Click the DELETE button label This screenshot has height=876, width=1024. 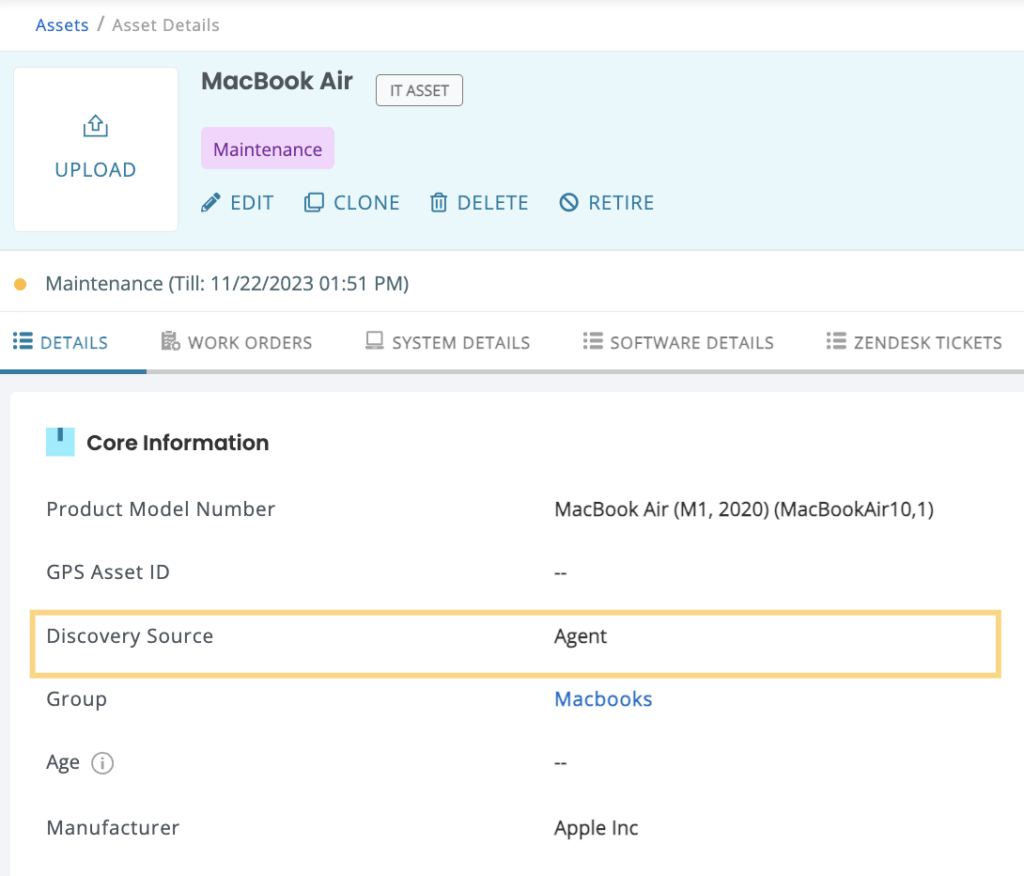(493, 203)
